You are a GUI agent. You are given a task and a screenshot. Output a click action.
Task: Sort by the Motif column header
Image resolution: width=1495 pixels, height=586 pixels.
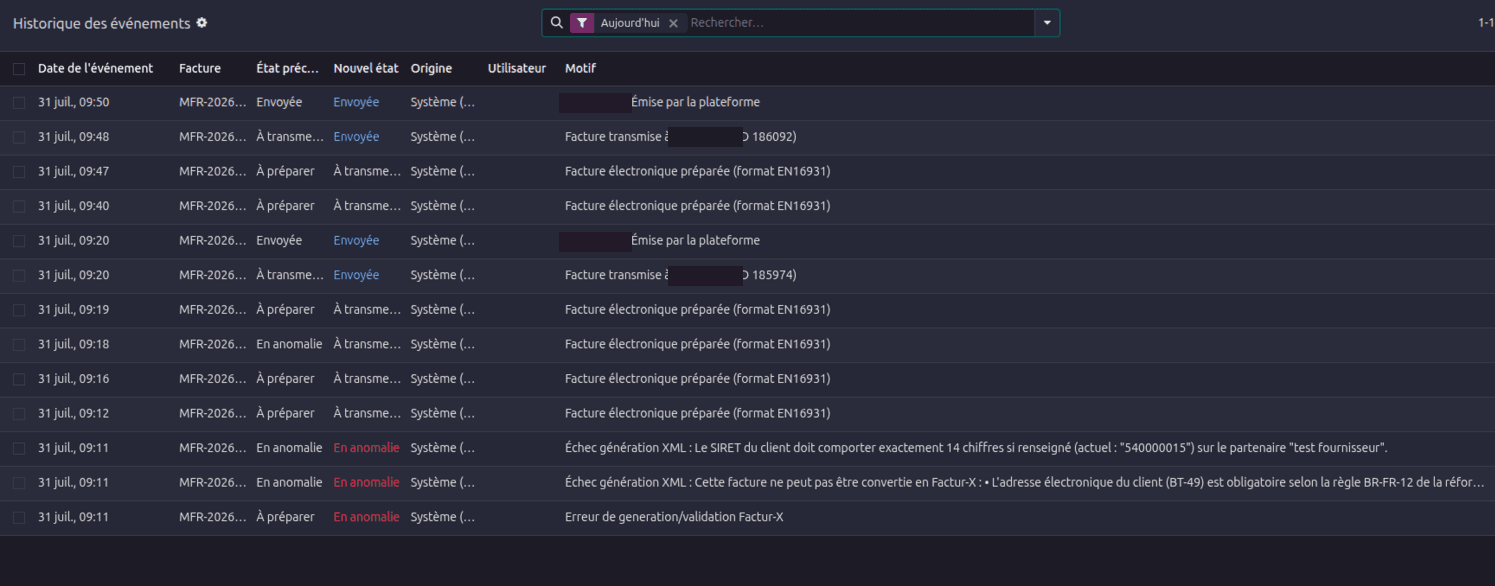point(580,68)
